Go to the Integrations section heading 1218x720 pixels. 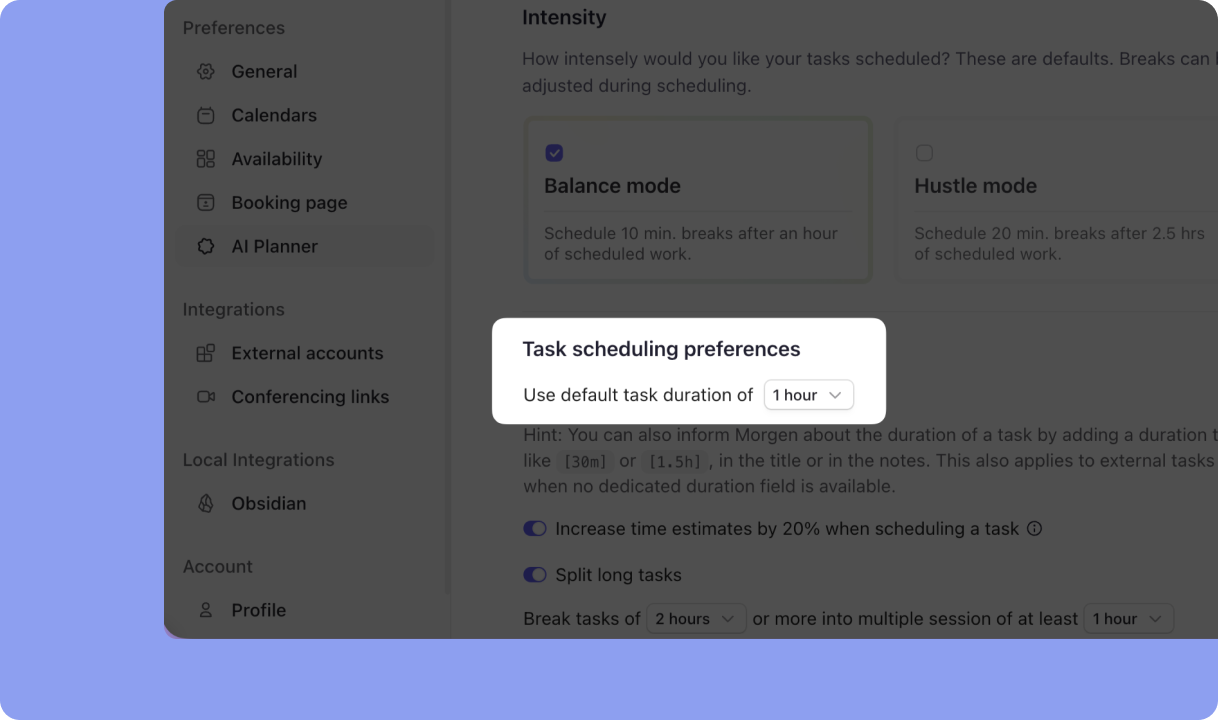[x=234, y=309]
